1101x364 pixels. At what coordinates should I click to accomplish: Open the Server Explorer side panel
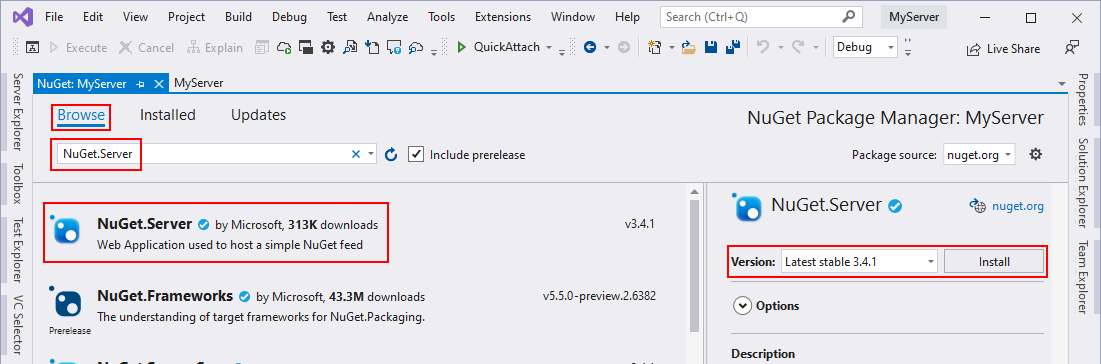click(18, 111)
